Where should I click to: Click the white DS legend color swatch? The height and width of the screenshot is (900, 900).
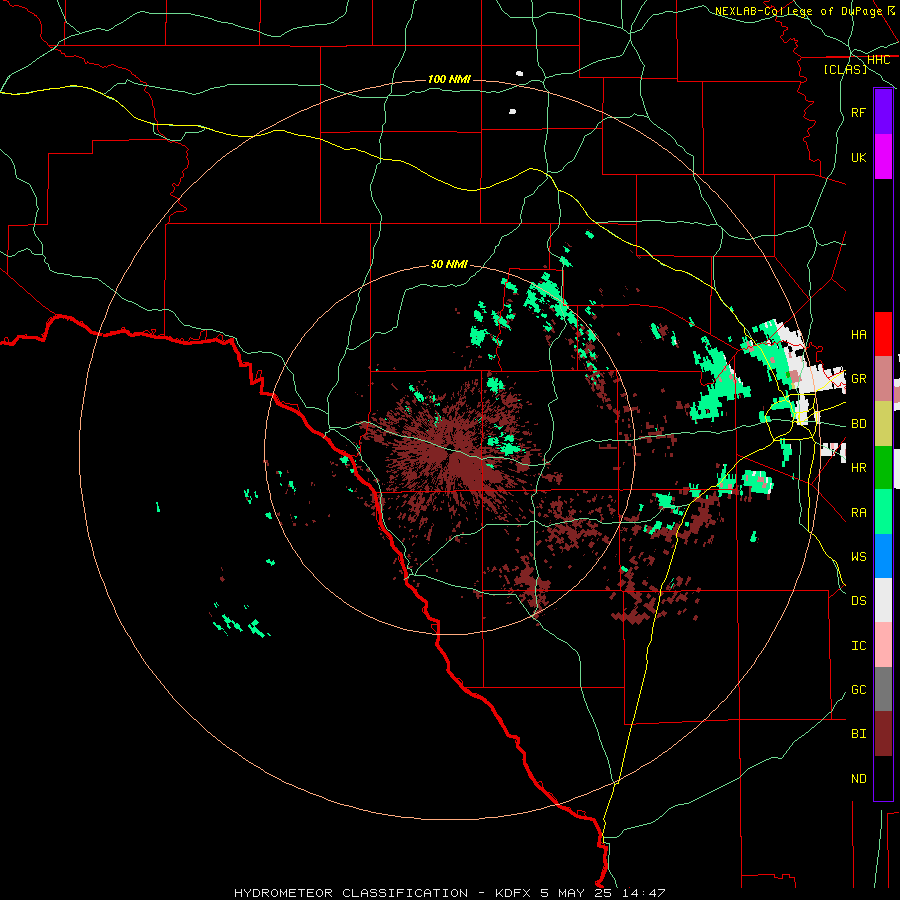883,600
